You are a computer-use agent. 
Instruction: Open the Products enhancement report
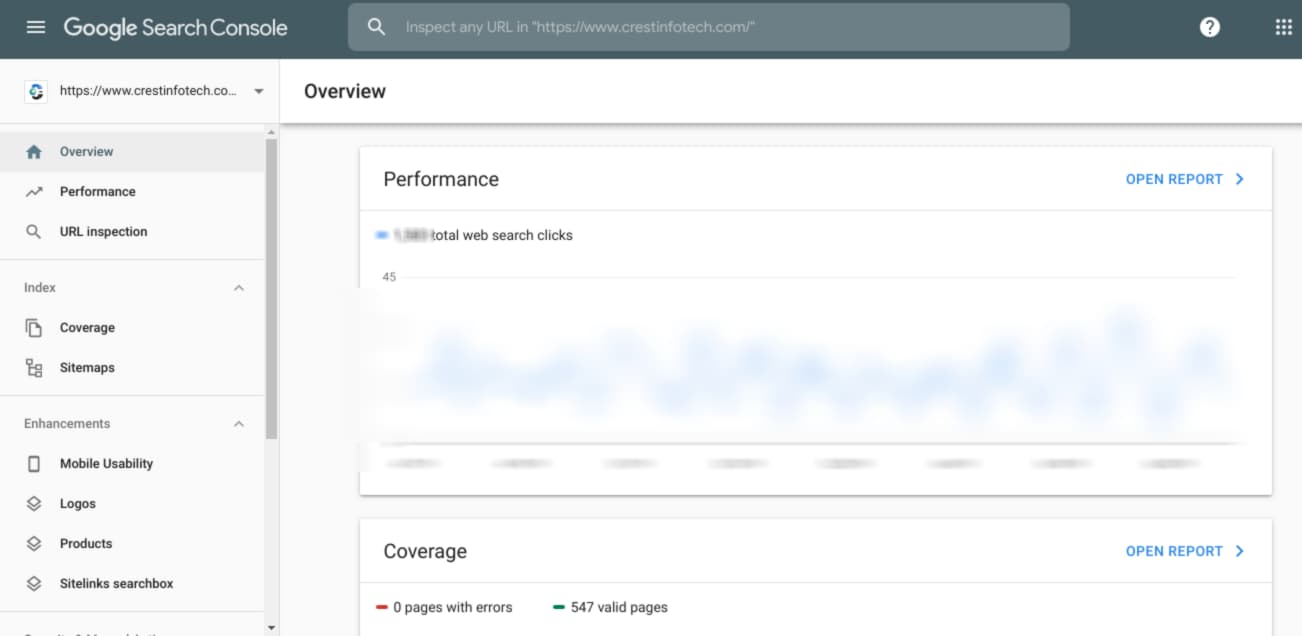132,544
